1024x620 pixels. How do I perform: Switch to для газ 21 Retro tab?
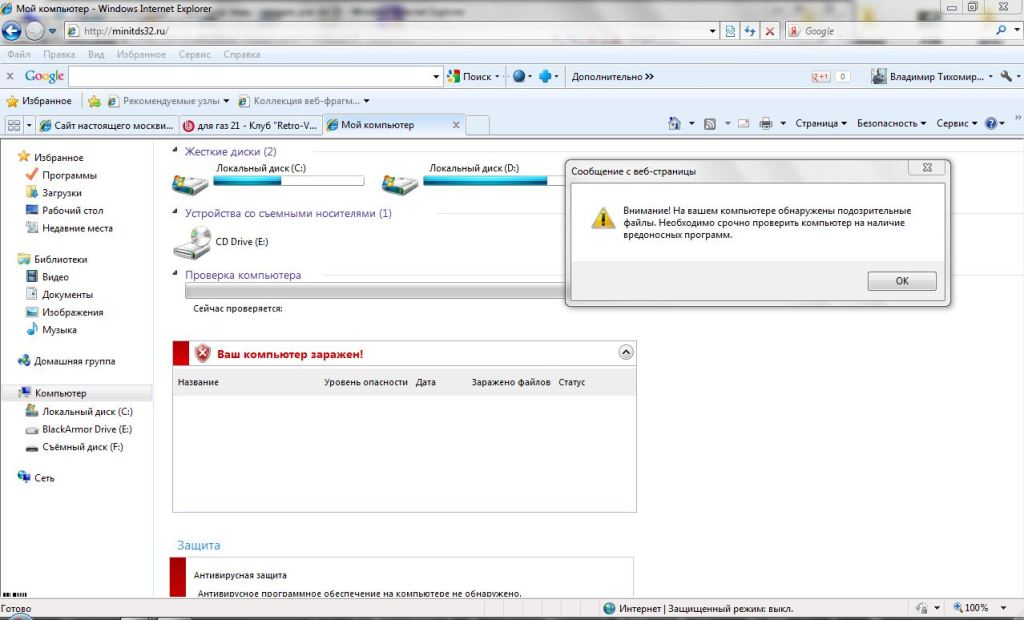[251, 125]
